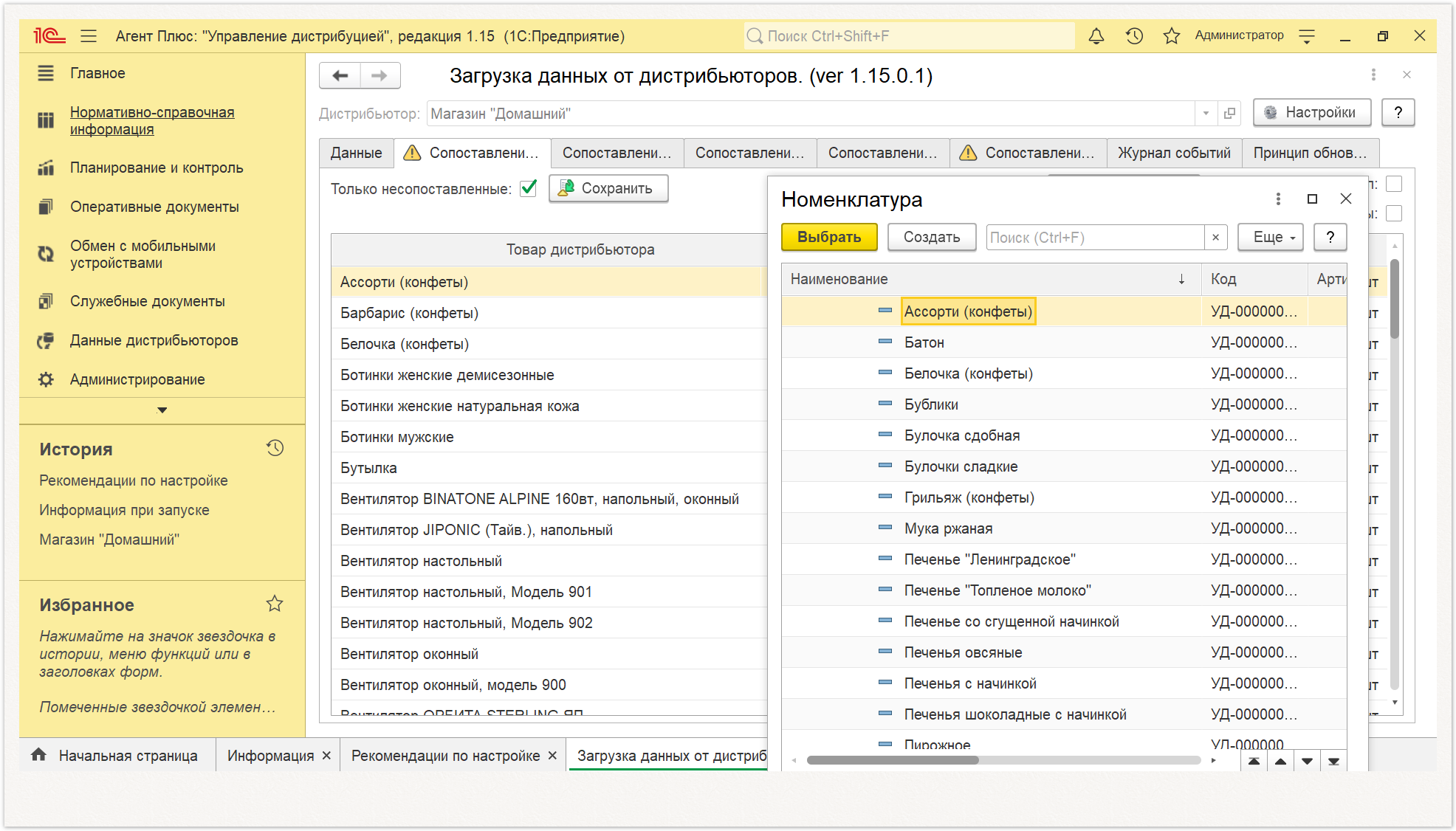
Task: Click the Избранное star icon in sidebar
Action: coord(275,604)
